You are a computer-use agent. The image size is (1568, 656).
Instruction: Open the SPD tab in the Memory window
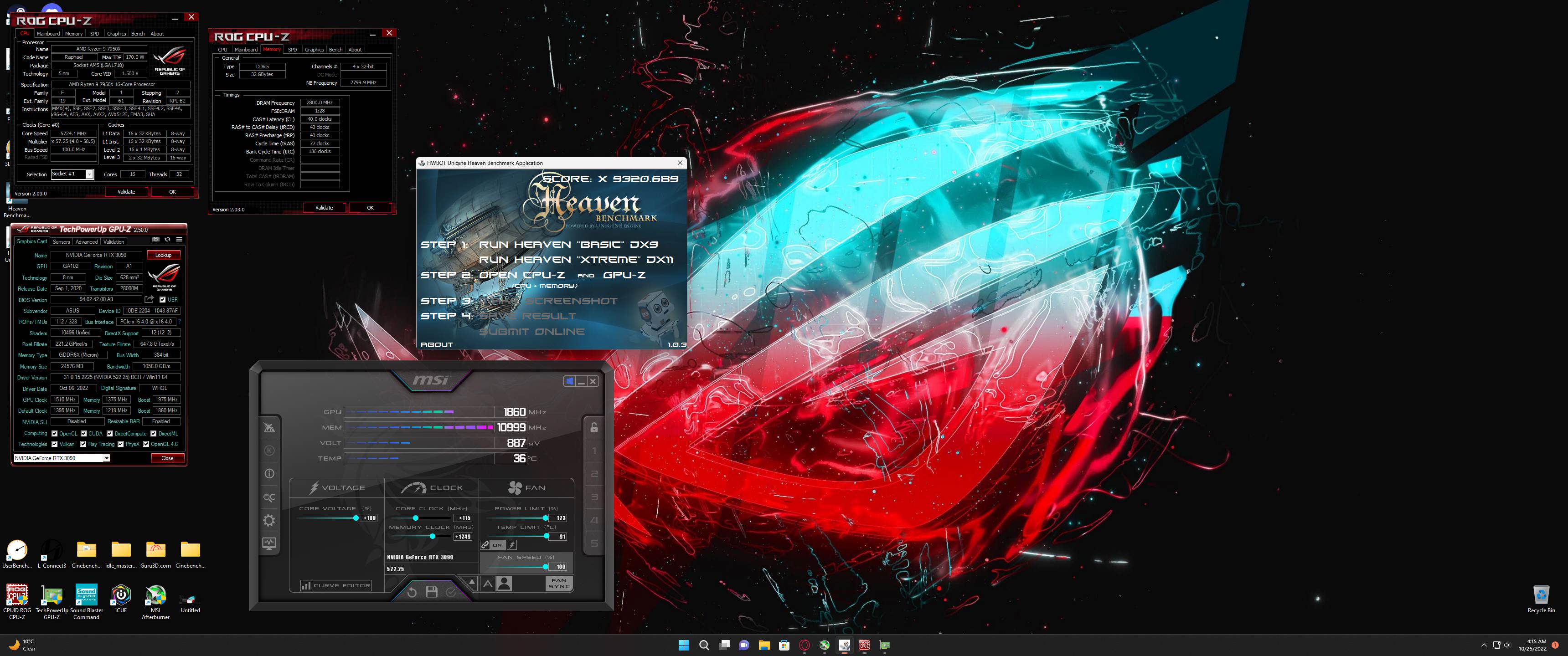[x=292, y=49]
